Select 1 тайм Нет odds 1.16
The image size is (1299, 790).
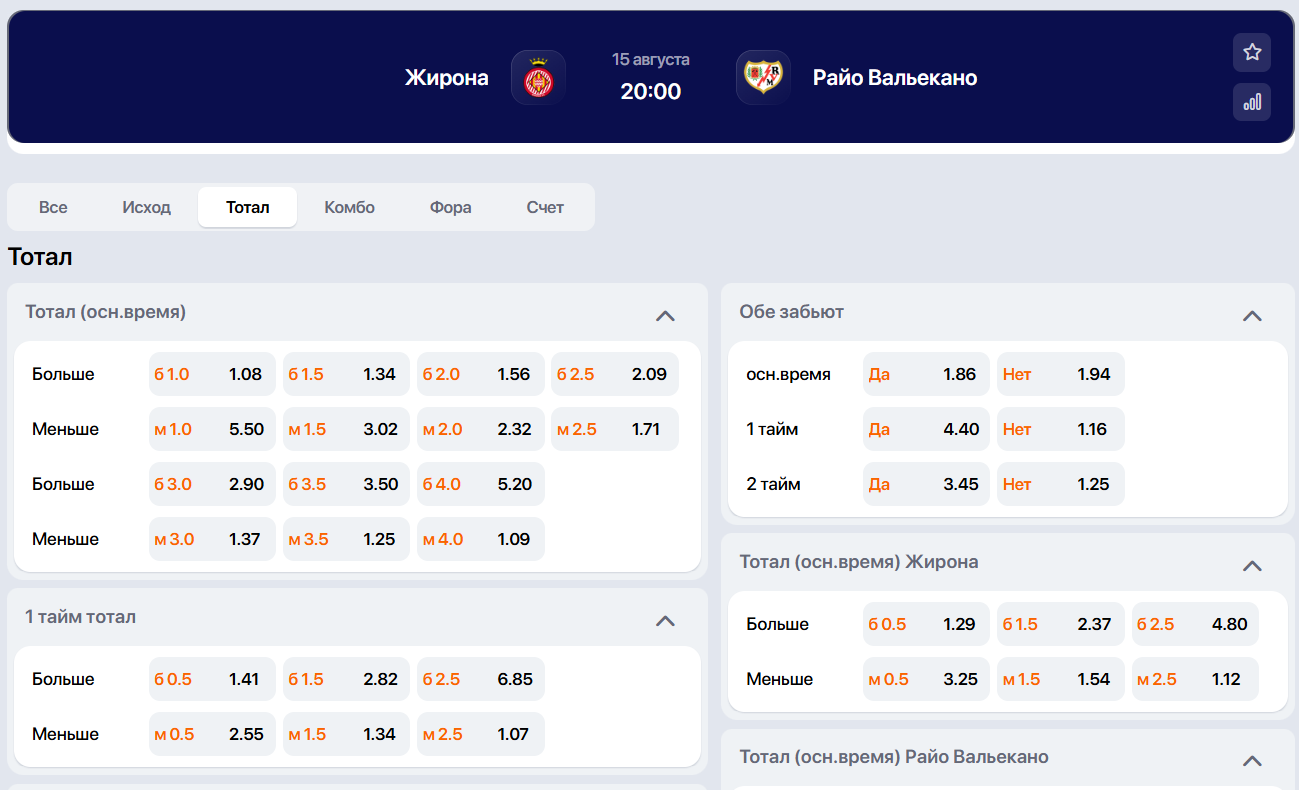coord(1061,429)
